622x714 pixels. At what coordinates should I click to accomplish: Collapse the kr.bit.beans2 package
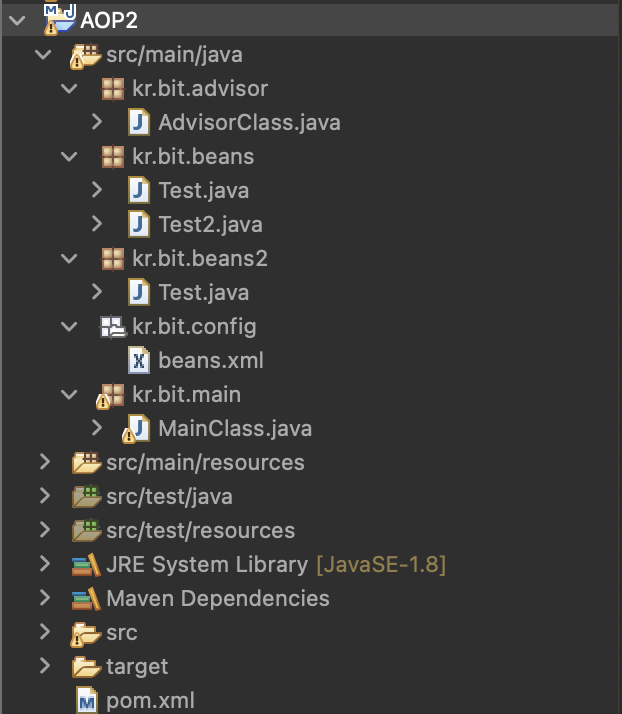click(69, 259)
